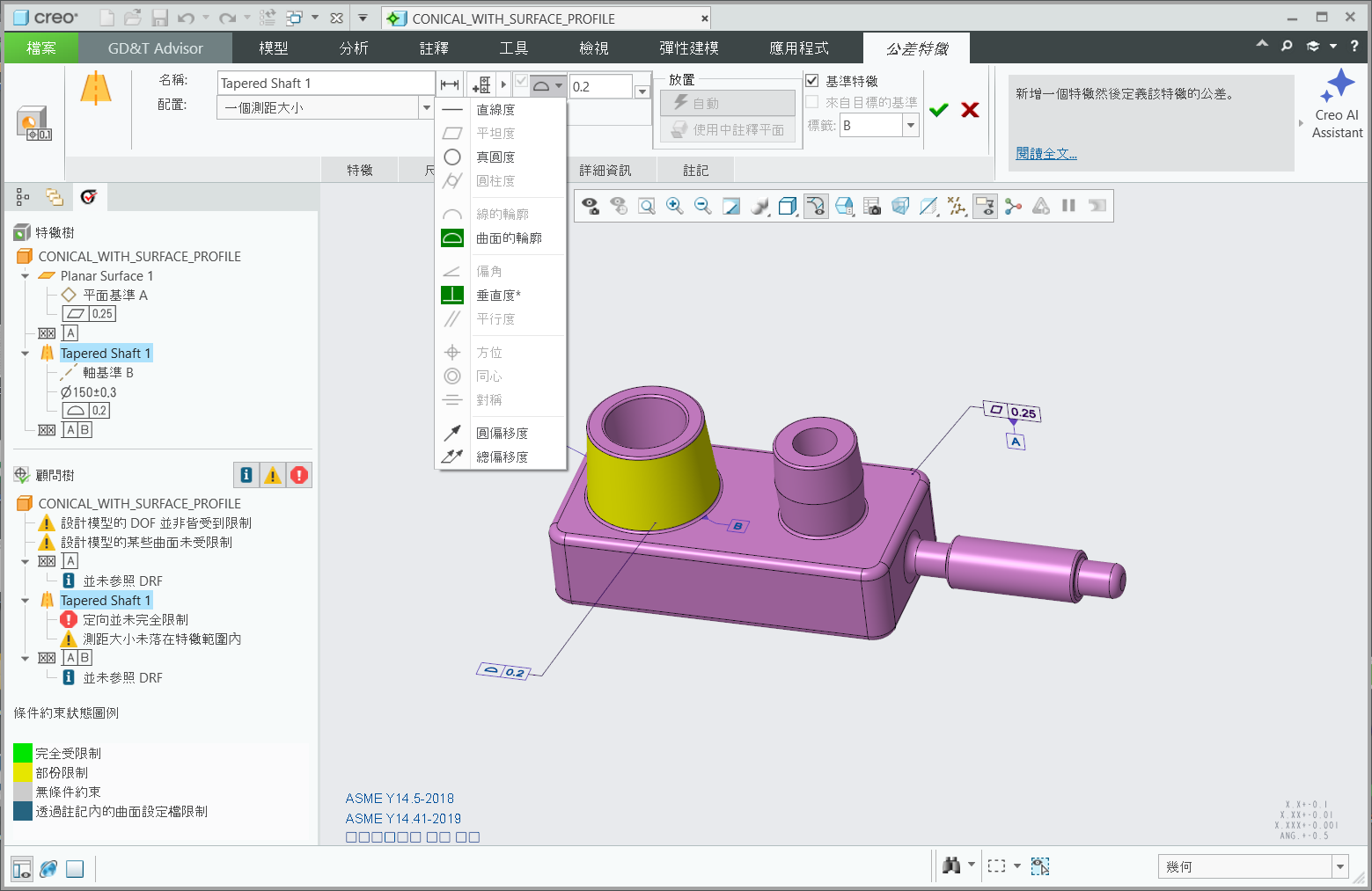The width and height of the screenshot is (1372, 891).
Task: Choose 圓偏移度 (circular runout) option
Action: point(500,434)
